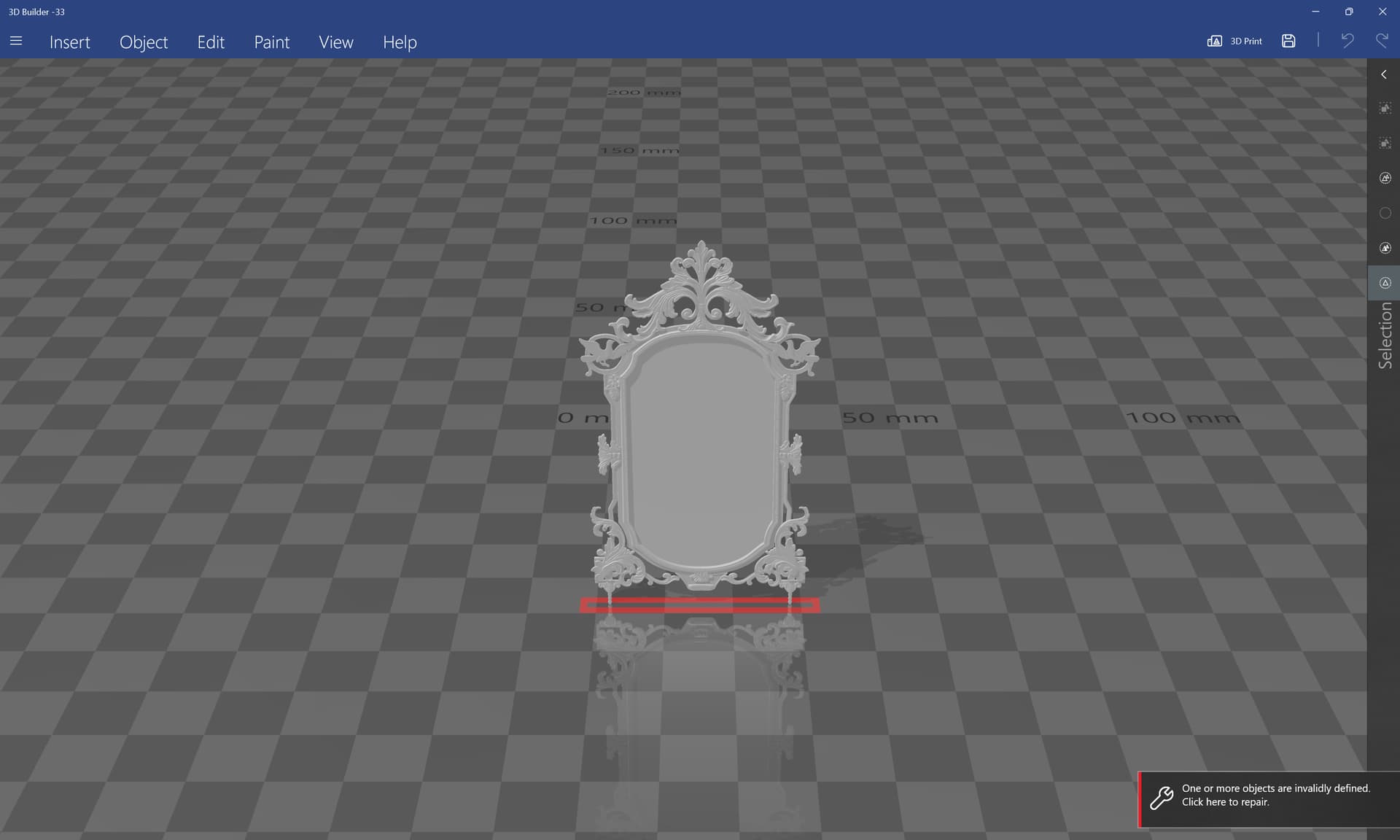Click the Select none circle icon
The image size is (1400, 840).
point(1385,213)
